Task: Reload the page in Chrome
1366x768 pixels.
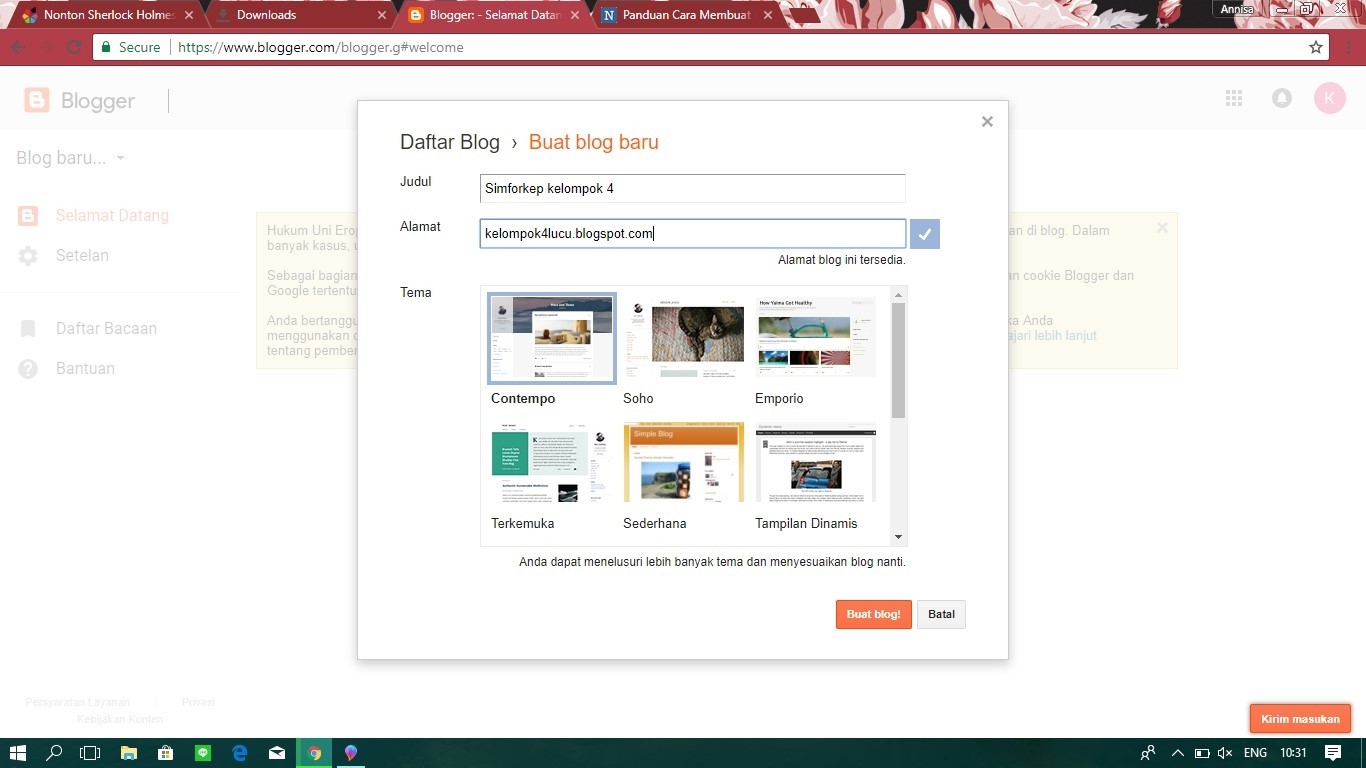Action: (73, 47)
